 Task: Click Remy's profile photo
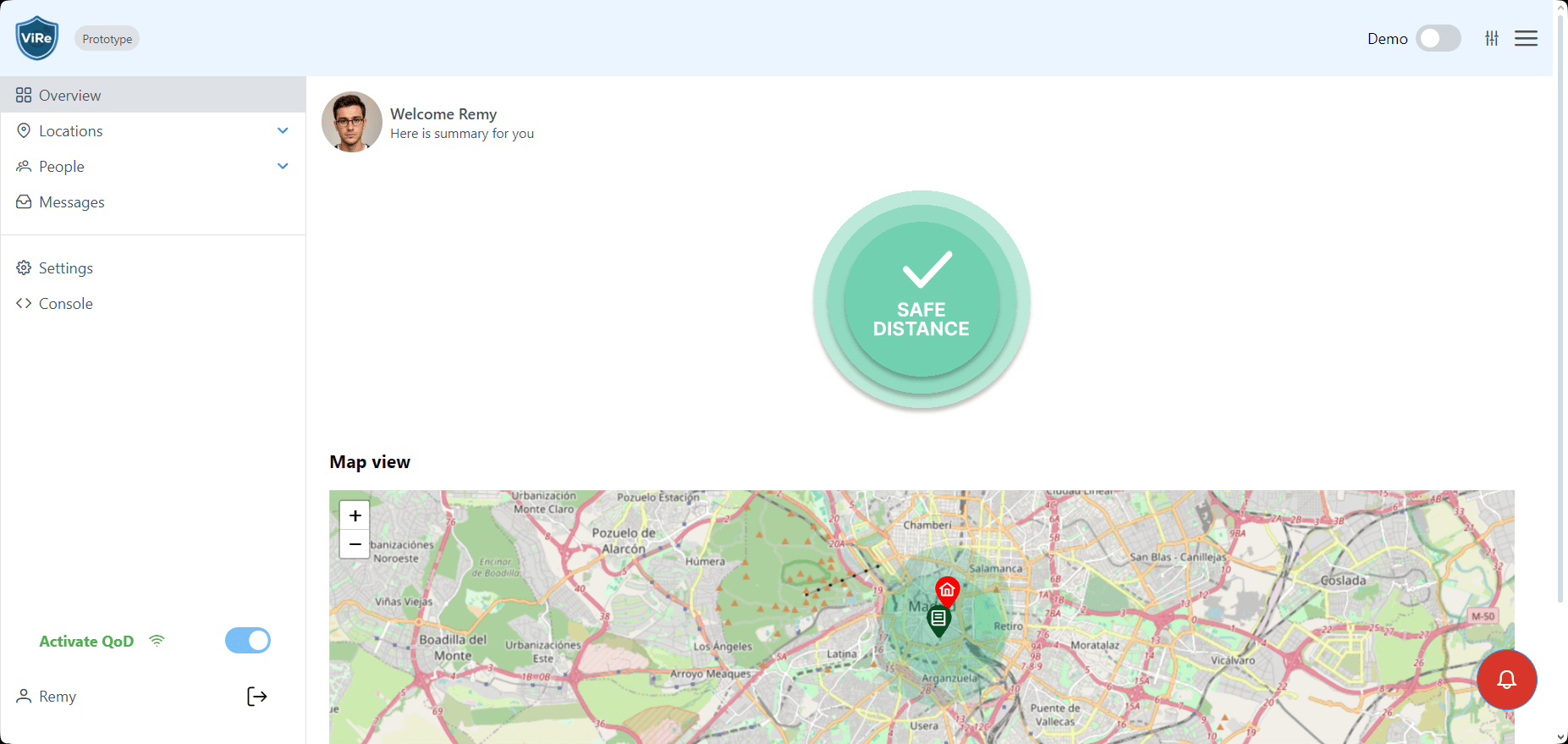tap(352, 122)
